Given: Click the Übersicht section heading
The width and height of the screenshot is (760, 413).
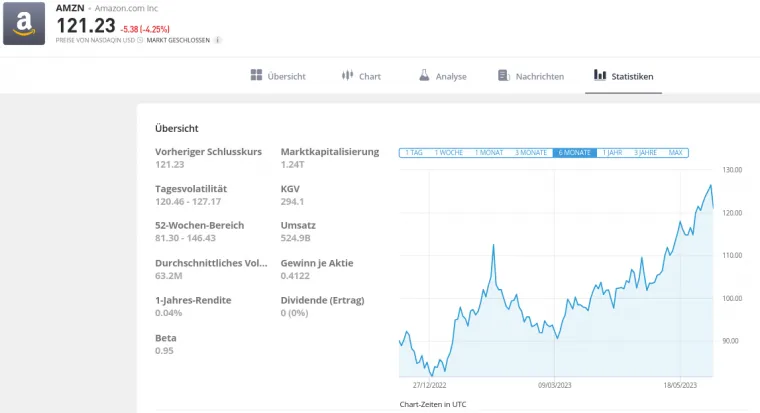Looking at the screenshot, I should coord(176,128).
